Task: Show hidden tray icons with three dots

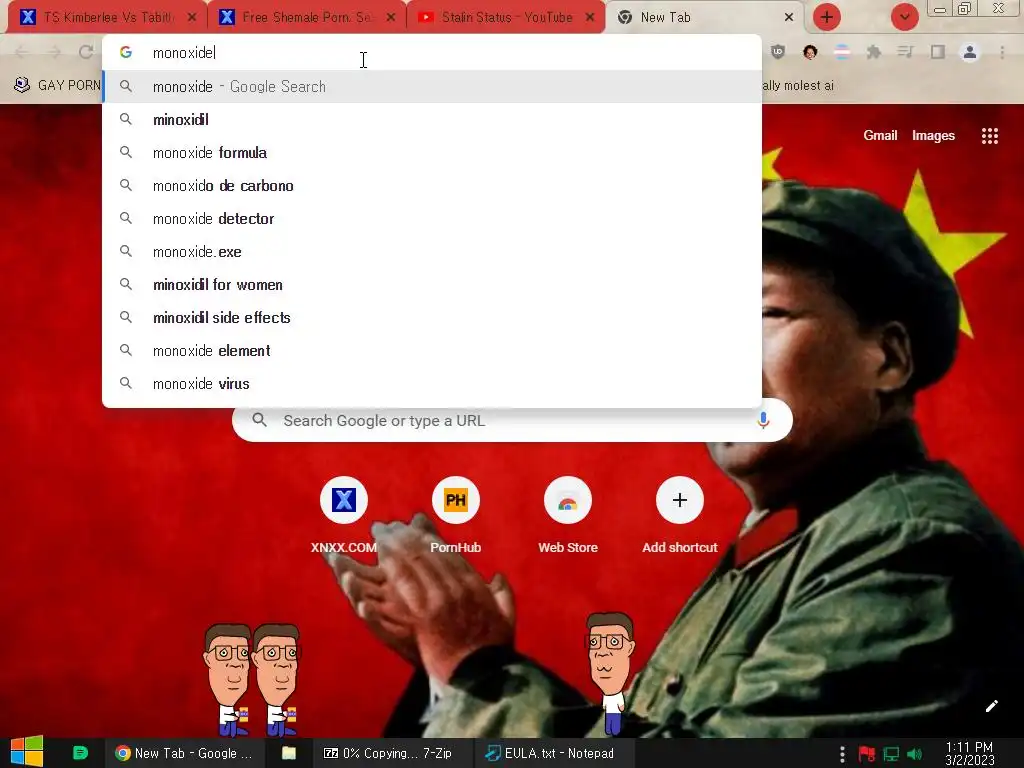Action: pos(842,754)
